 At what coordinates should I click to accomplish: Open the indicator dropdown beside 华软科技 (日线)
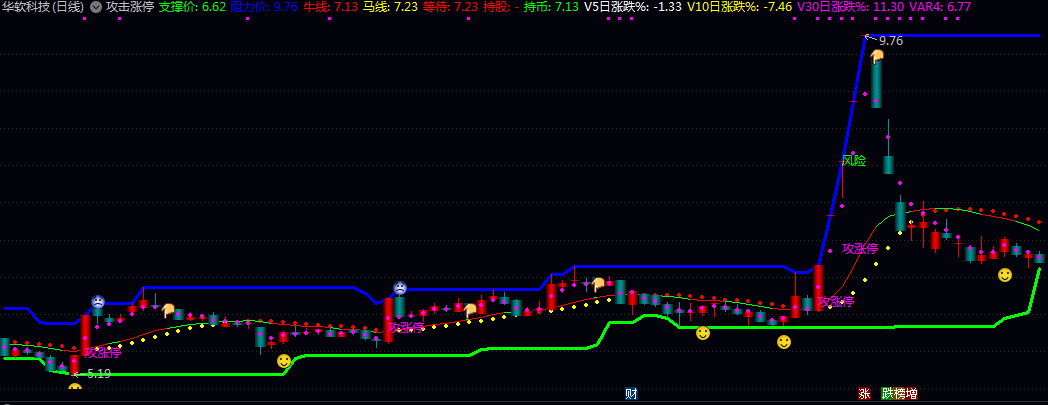[95, 7]
